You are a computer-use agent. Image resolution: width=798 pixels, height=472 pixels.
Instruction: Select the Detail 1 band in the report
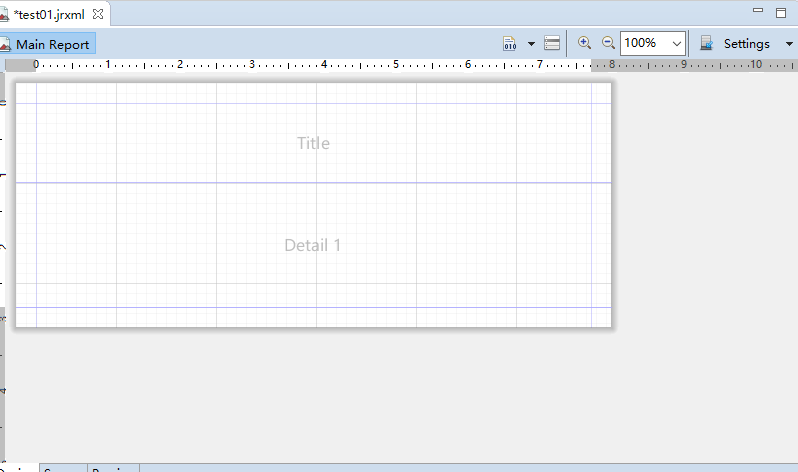click(x=314, y=245)
